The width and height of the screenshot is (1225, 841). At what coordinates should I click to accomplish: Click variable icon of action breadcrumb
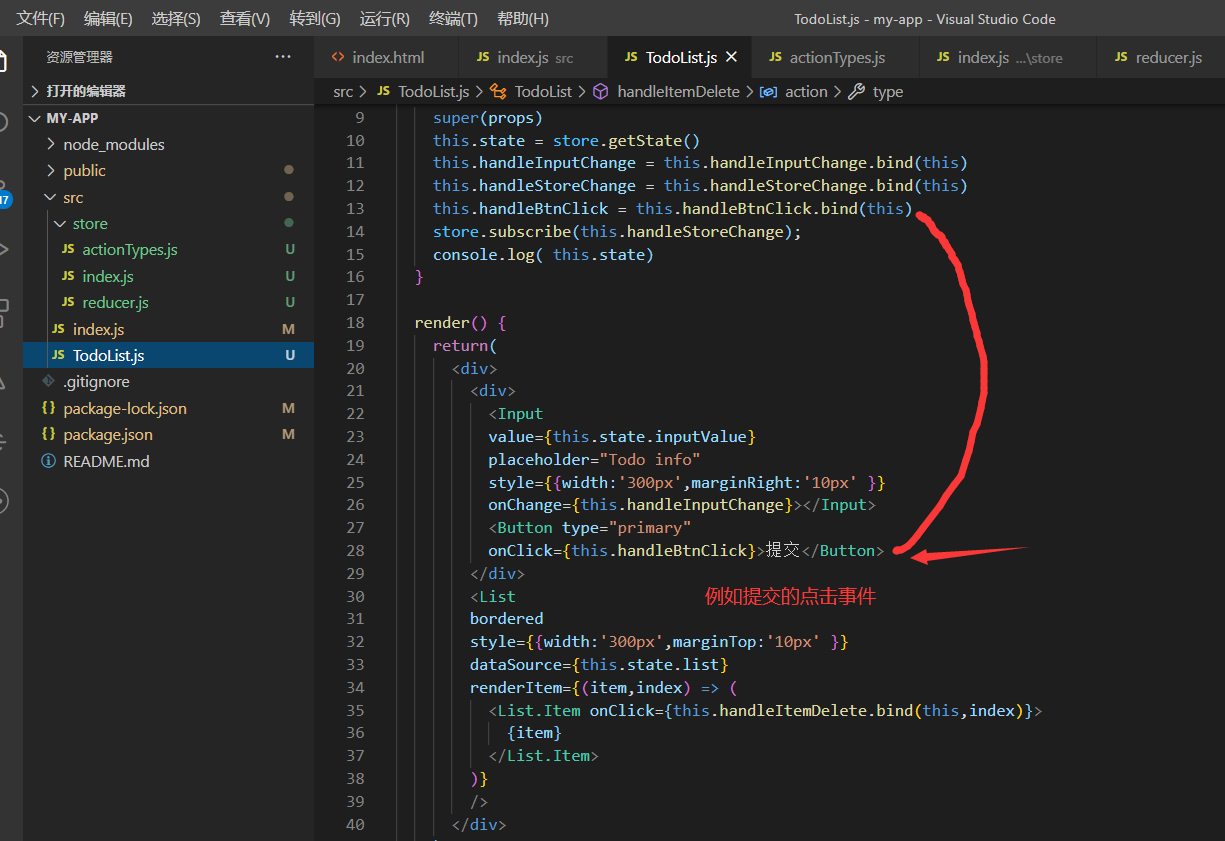pyautogui.click(x=769, y=92)
